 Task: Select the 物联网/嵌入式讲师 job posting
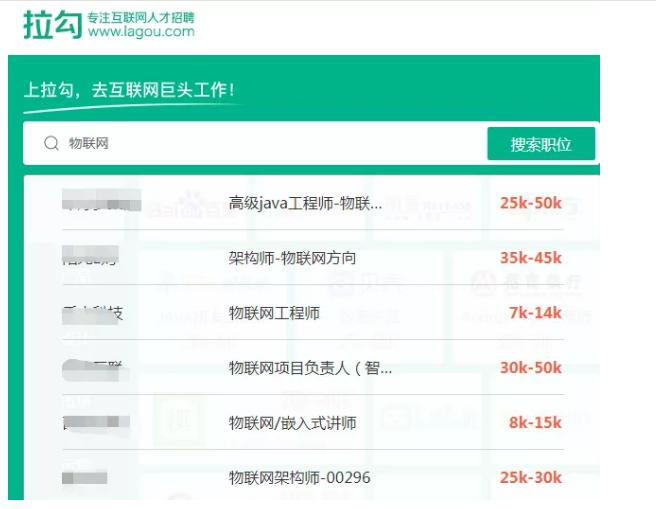click(292, 423)
